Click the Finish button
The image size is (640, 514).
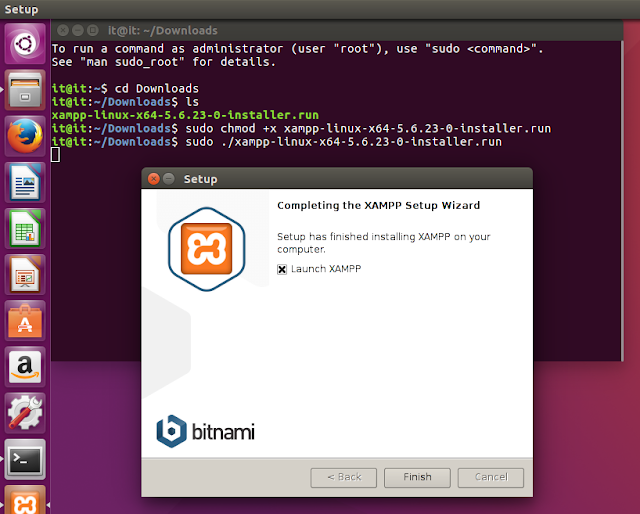pyautogui.click(x=417, y=477)
